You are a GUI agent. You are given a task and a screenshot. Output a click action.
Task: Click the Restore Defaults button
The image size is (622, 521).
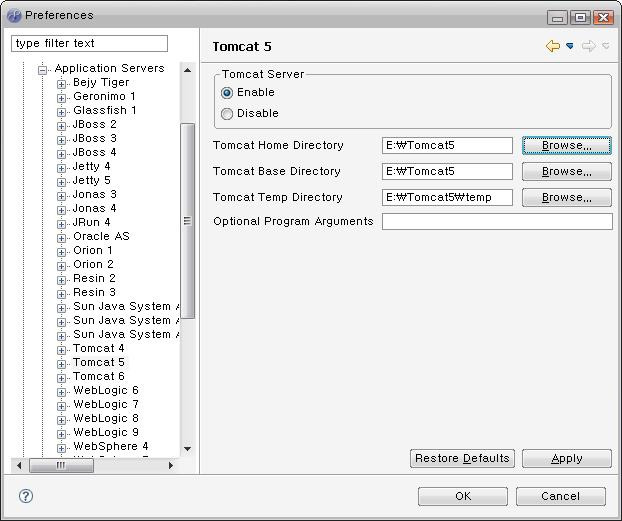[x=462, y=458]
